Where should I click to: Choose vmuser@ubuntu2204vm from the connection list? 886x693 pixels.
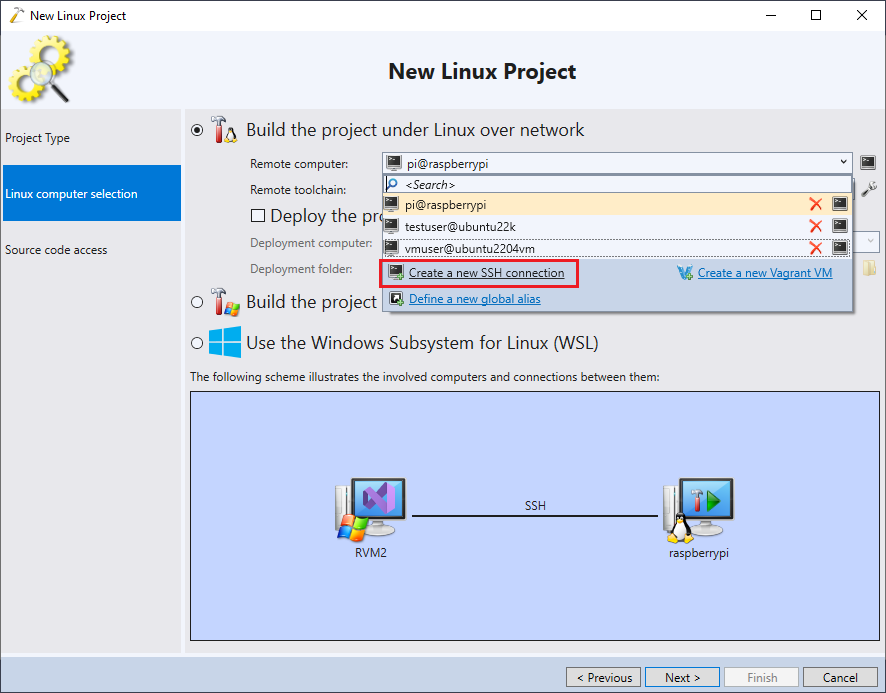617,248
